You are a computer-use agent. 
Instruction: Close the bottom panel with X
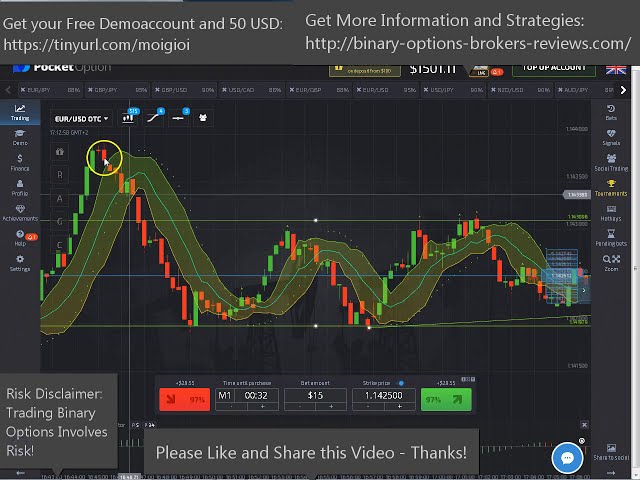(584, 425)
